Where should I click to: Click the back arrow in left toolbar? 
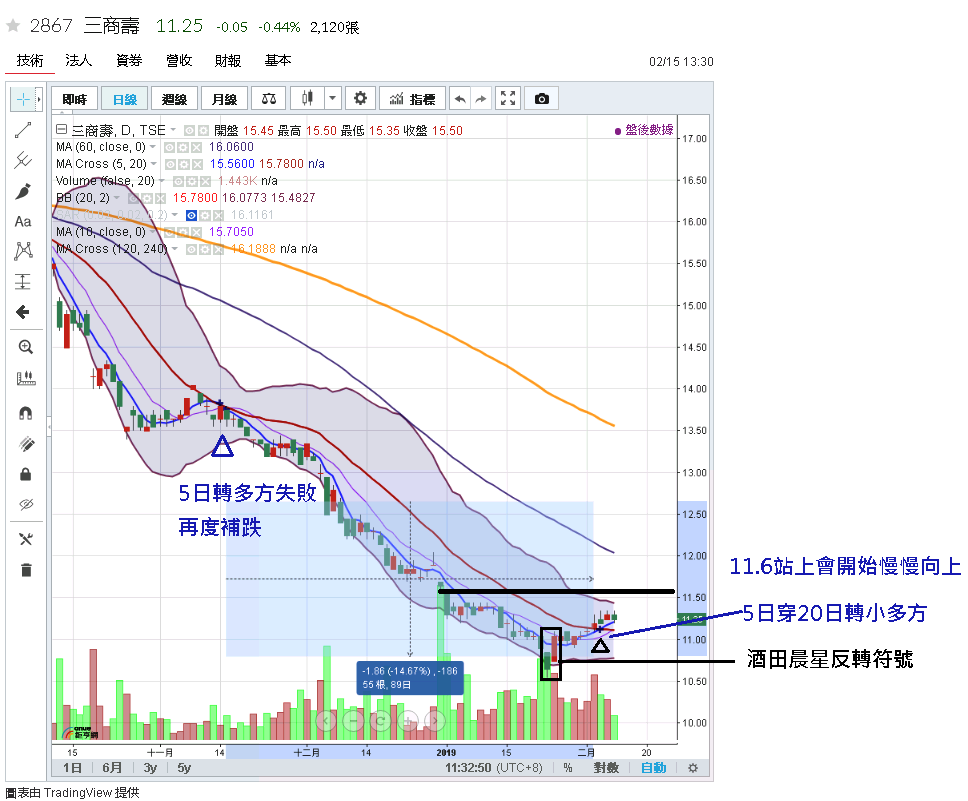[x=23, y=312]
